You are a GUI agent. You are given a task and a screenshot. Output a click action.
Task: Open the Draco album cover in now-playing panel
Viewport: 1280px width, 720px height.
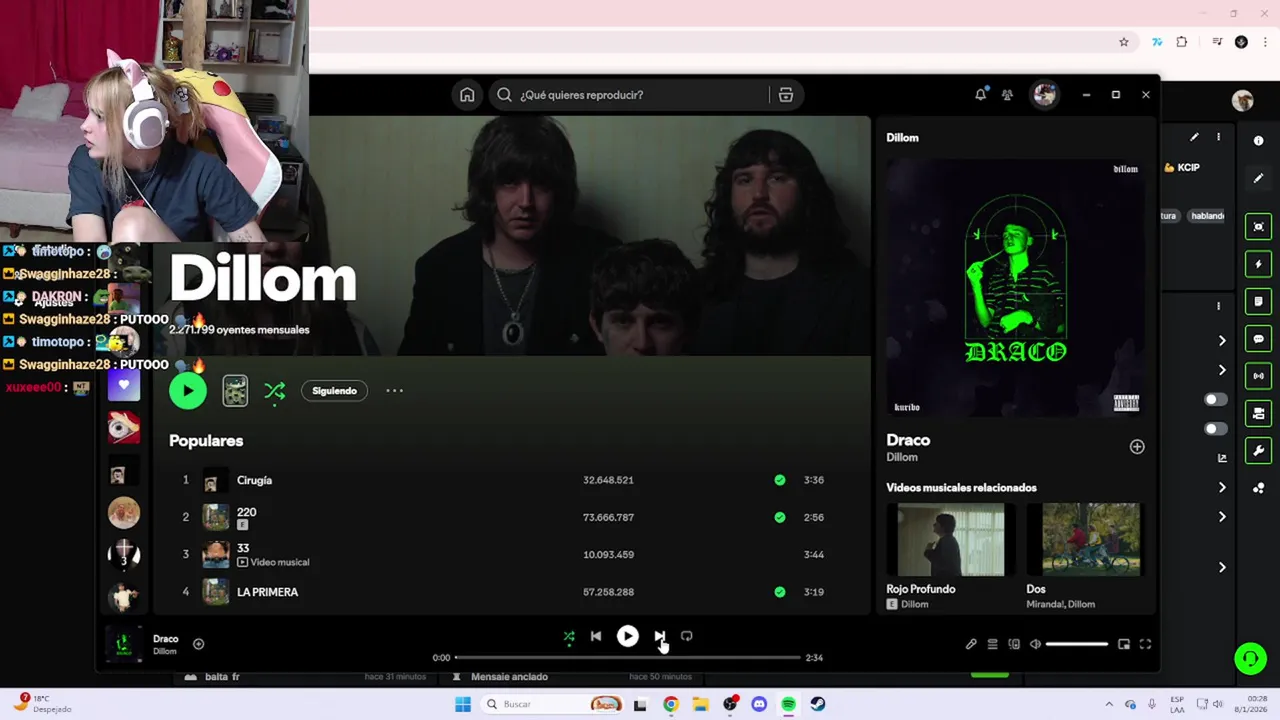coord(1016,287)
